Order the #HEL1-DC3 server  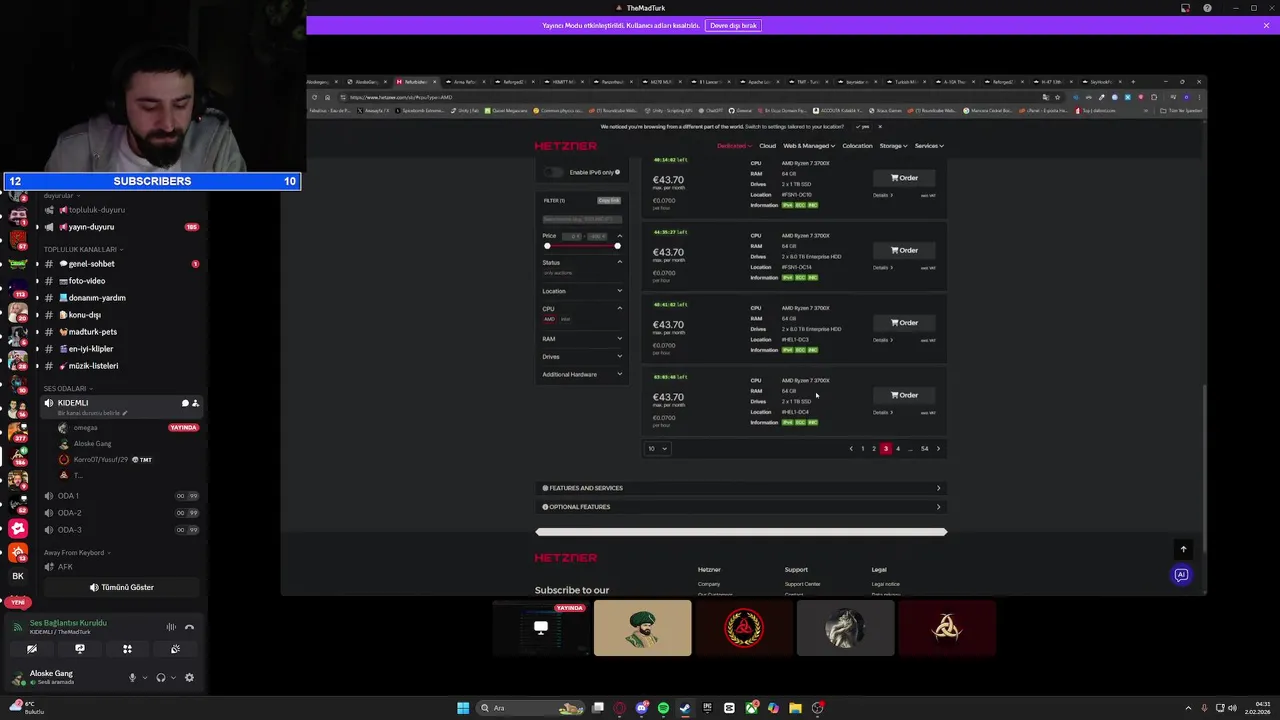(904, 323)
